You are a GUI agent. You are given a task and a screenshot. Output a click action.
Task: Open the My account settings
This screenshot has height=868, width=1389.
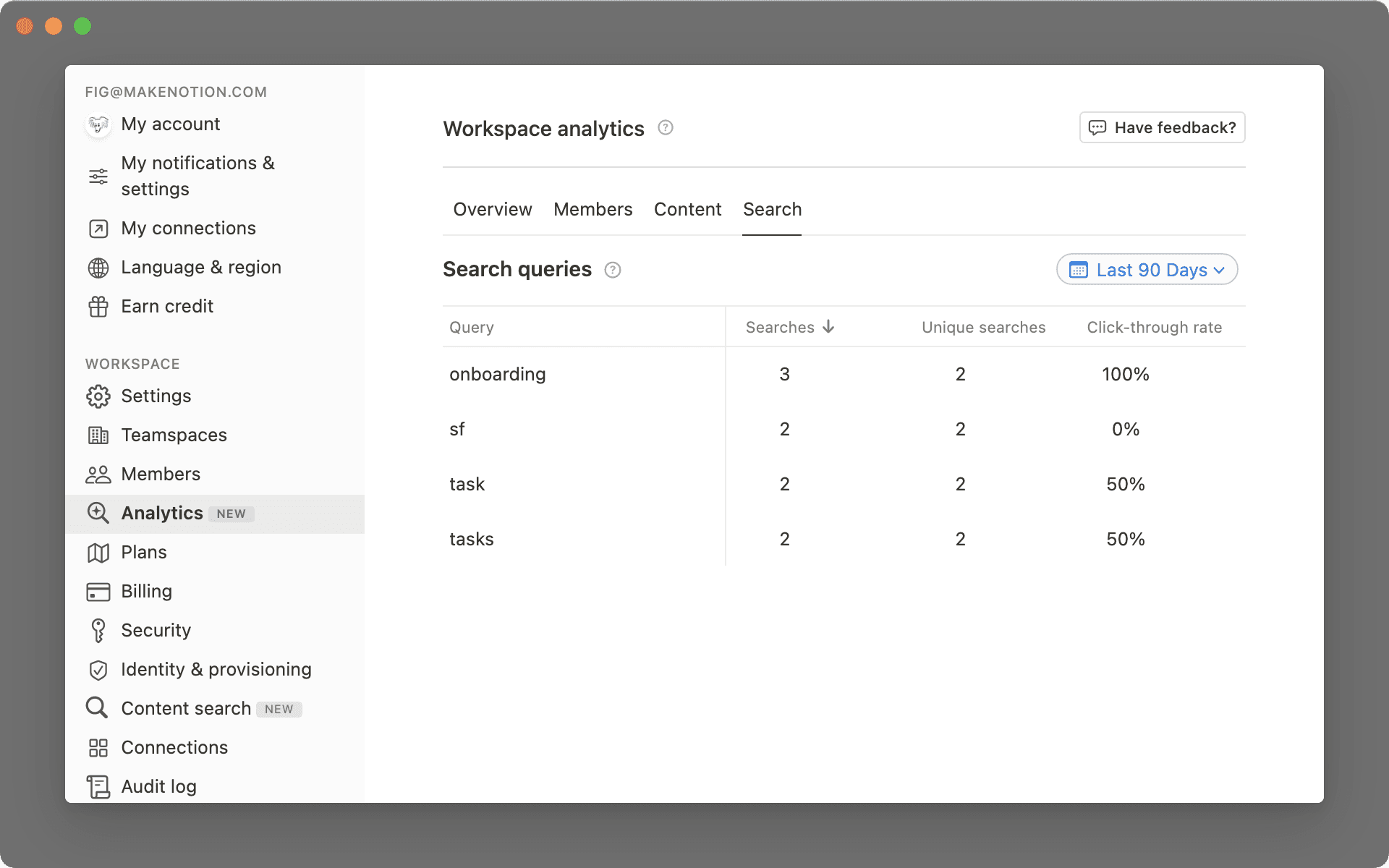[x=171, y=124]
